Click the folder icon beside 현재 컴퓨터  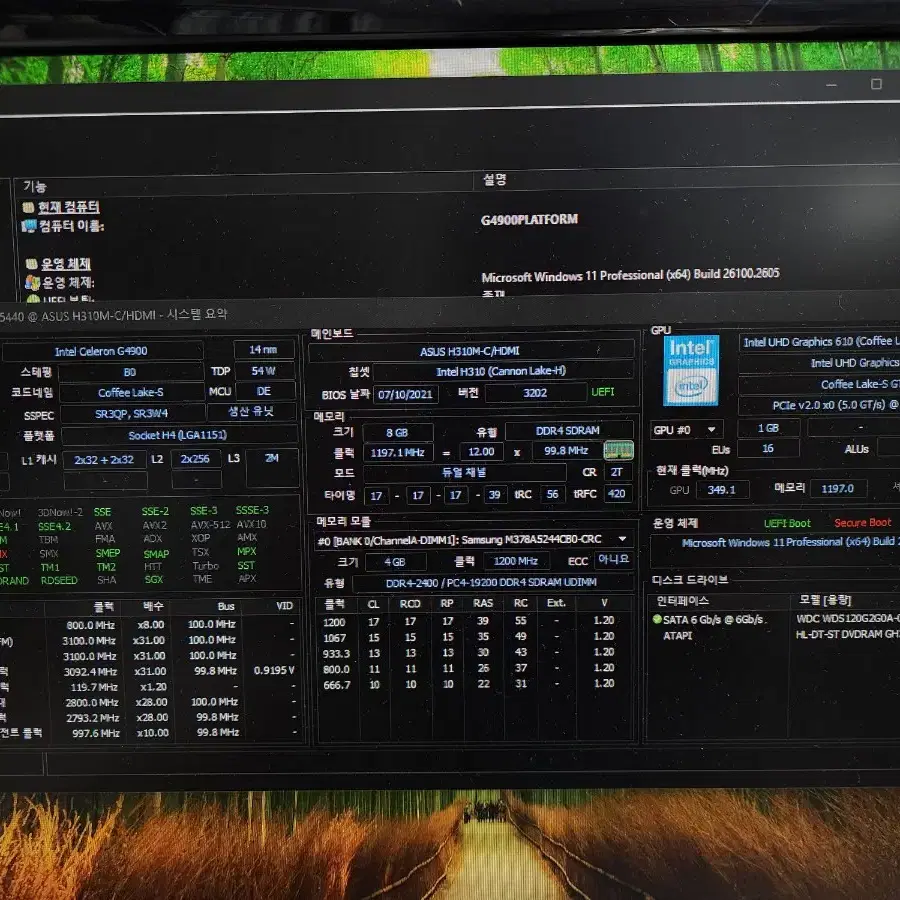point(28,207)
